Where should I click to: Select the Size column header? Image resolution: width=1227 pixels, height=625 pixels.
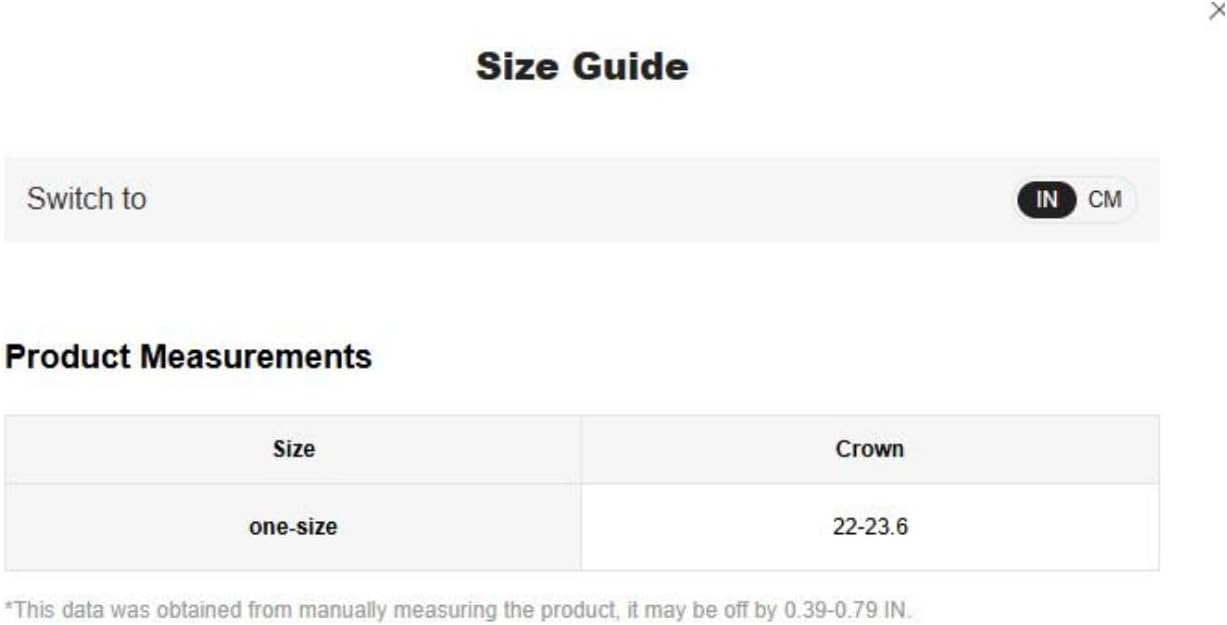point(293,449)
